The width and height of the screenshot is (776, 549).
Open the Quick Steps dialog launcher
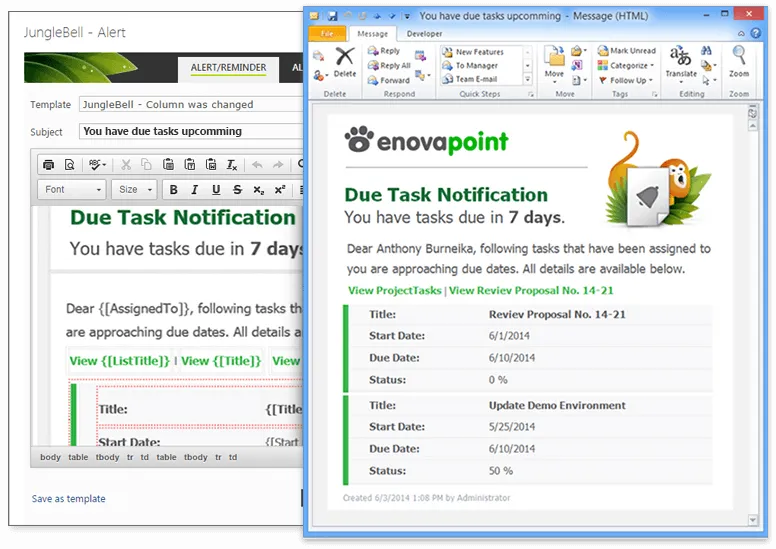click(531, 94)
